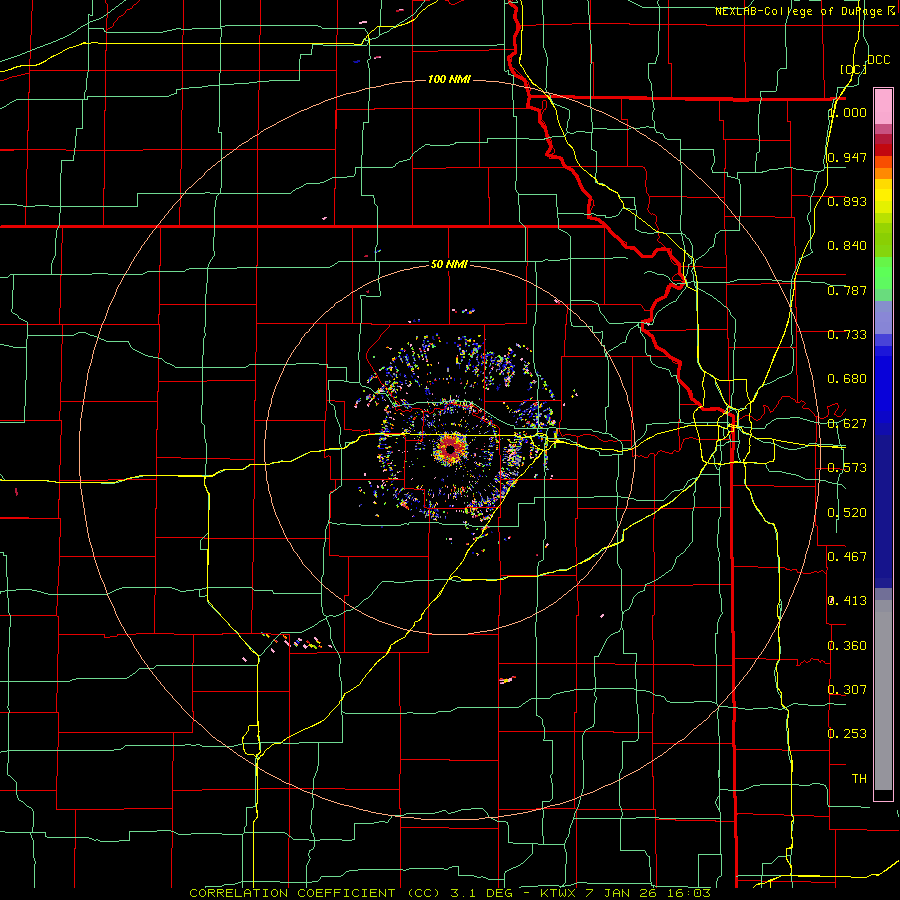Click the 0.787 scale value
Screen dimensions: 900x900
(847, 290)
